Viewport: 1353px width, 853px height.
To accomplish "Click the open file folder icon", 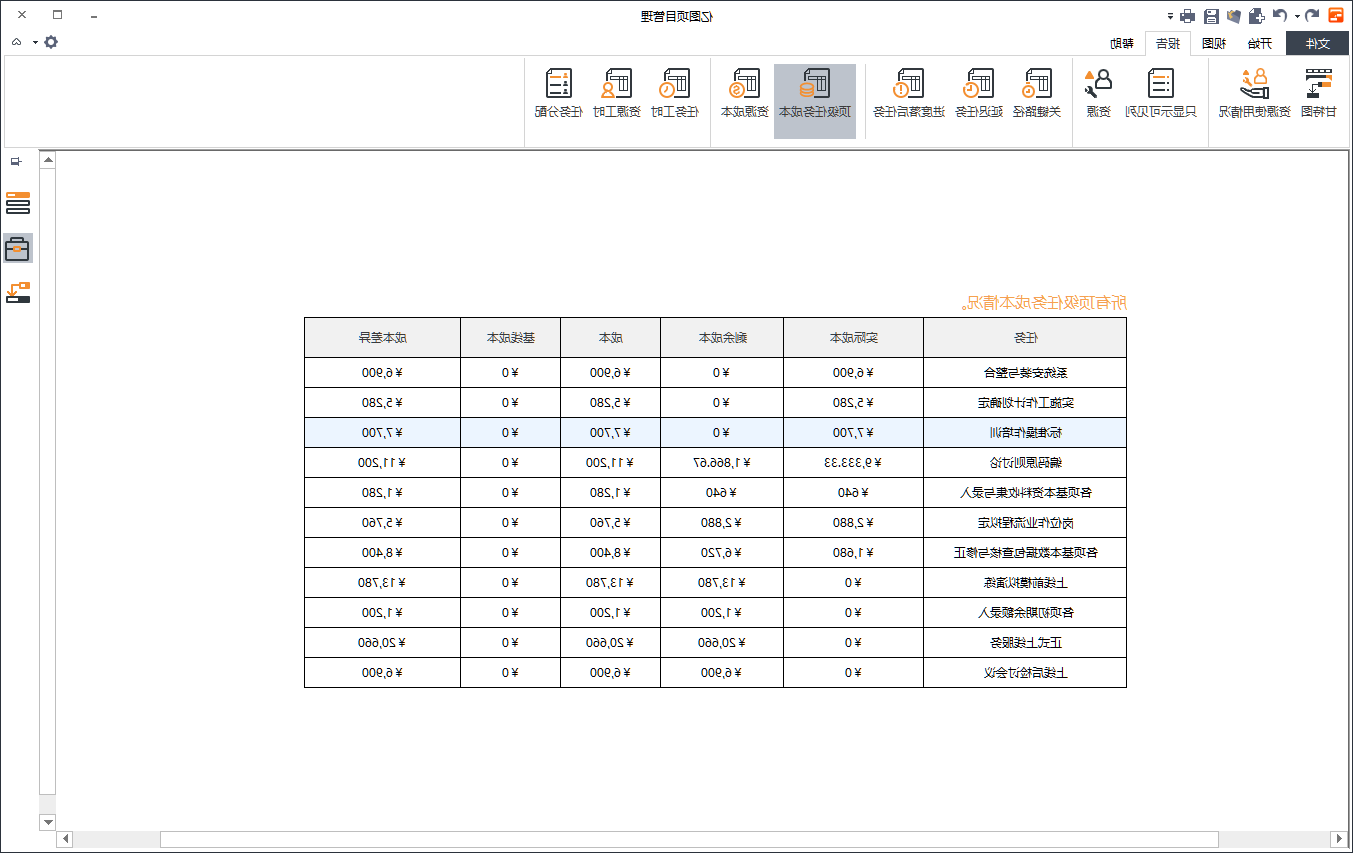I will coord(1233,16).
